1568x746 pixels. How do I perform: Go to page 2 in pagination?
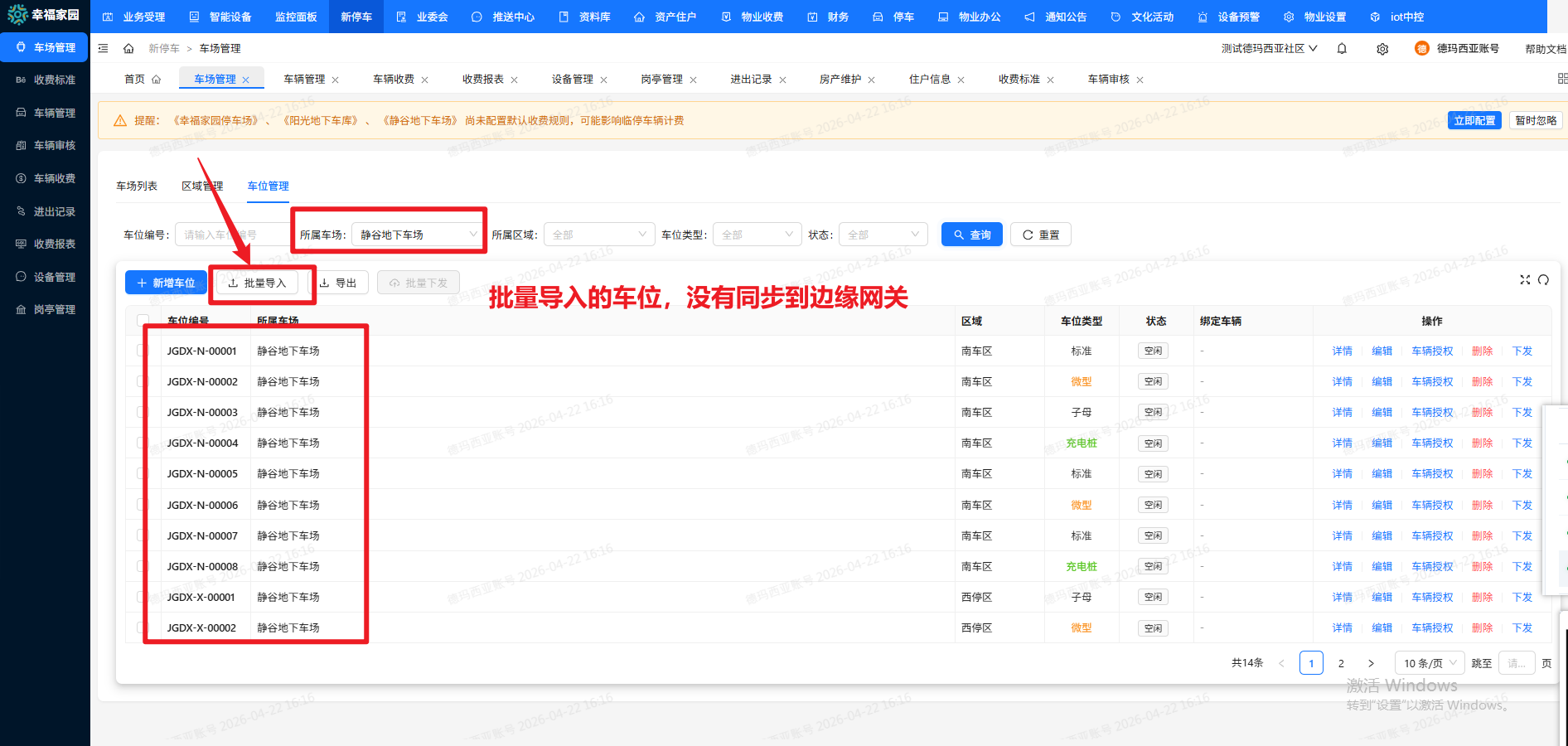(1341, 663)
